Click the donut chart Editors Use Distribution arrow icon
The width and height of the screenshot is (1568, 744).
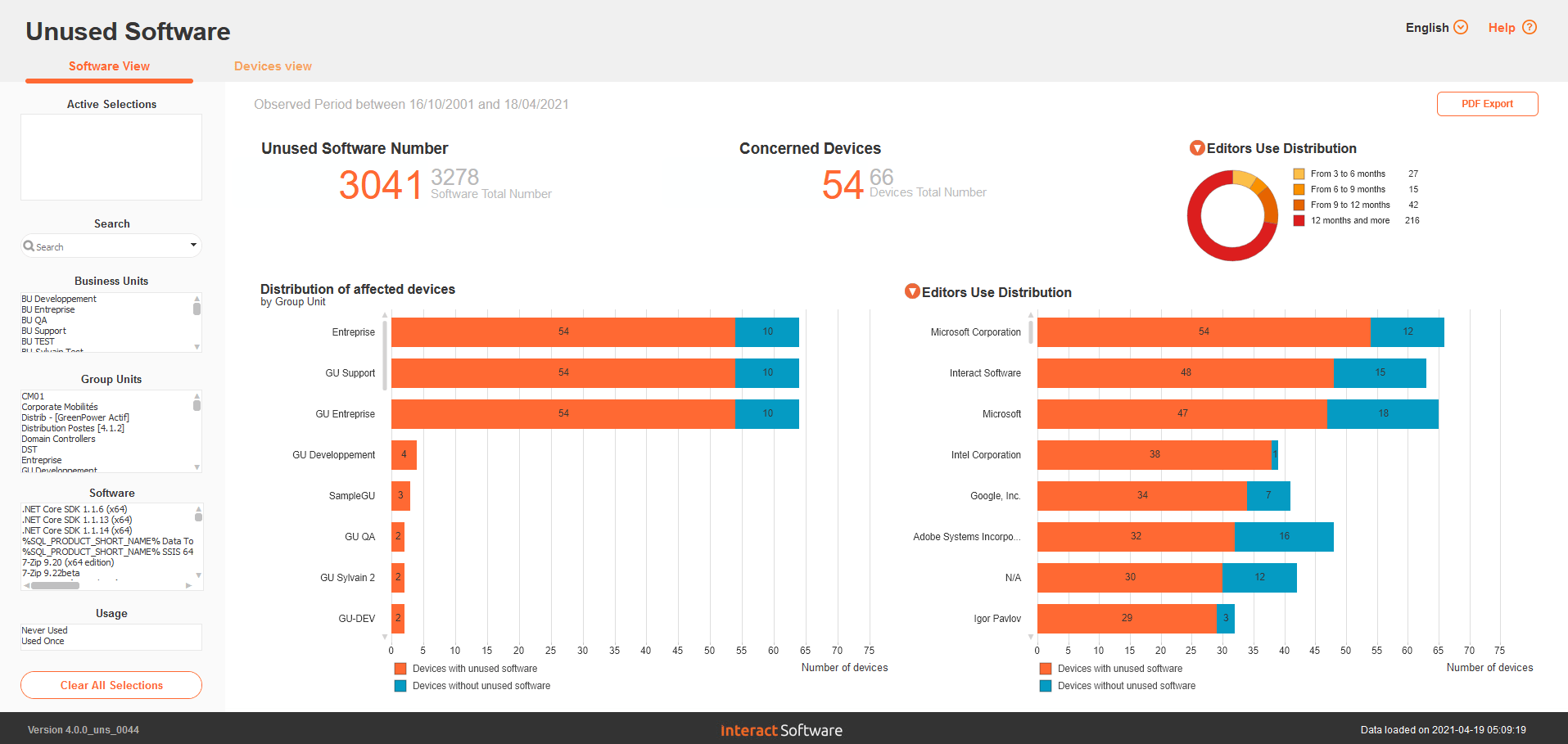coord(1197,148)
